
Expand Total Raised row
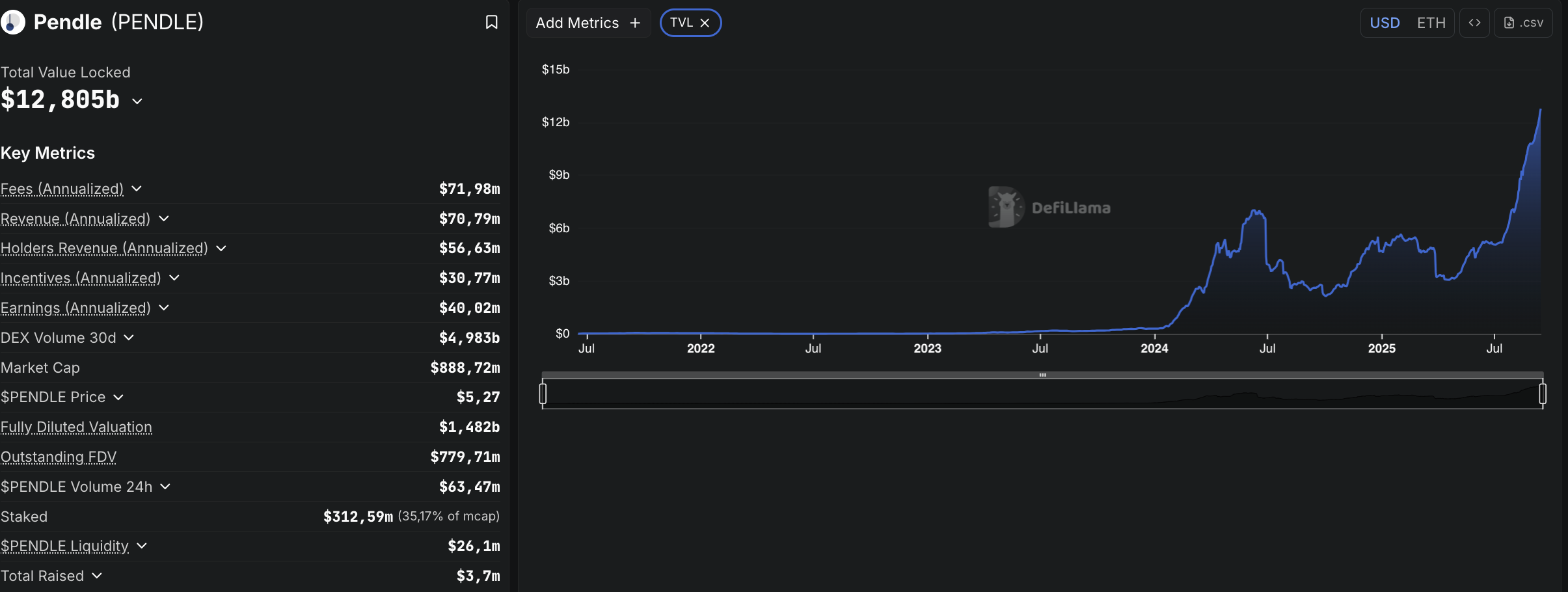click(97, 576)
